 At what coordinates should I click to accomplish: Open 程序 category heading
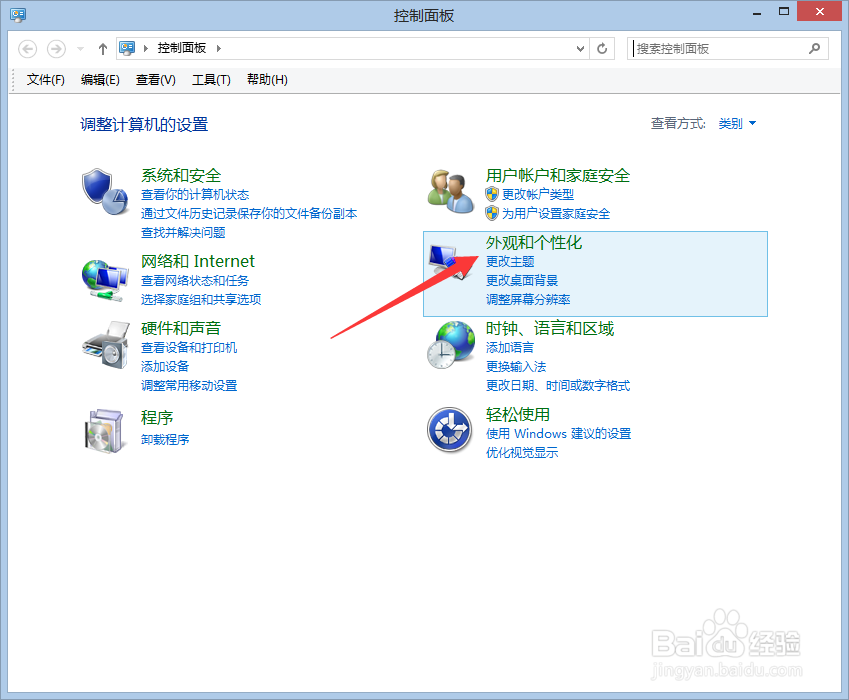pyautogui.click(x=157, y=417)
